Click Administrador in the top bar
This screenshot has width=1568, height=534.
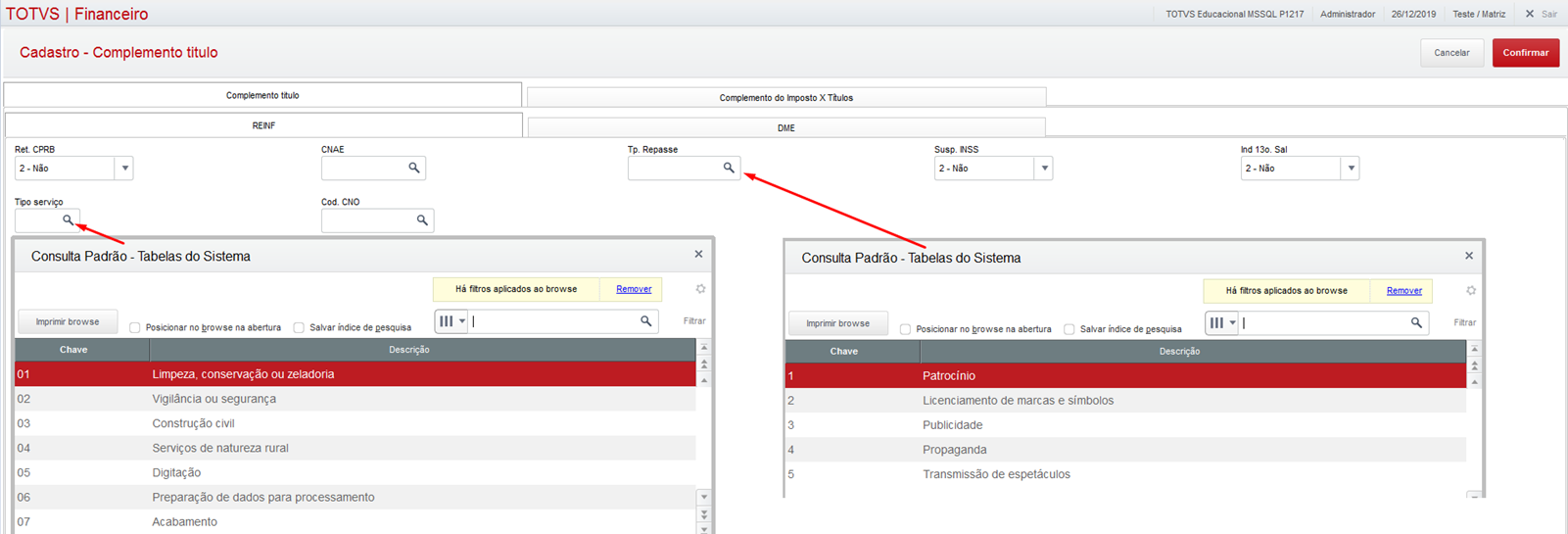(1348, 14)
